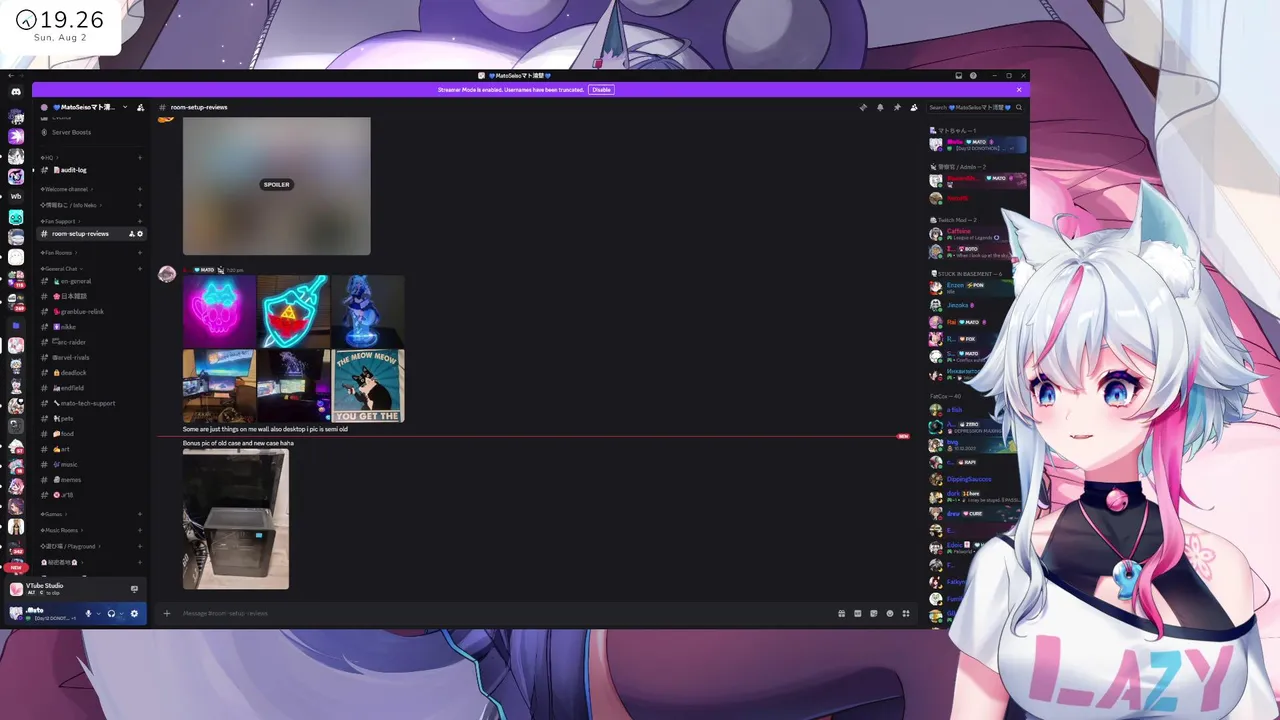Viewport: 1280px width, 720px height.
Task: Add a channel to Games category
Action: click(140, 514)
